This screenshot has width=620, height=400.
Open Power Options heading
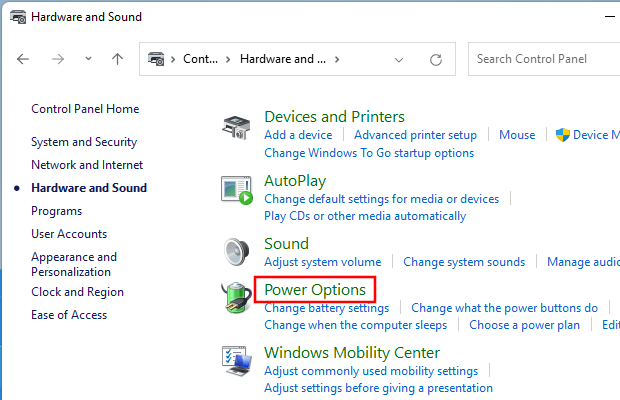pyautogui.click(x=315, y=290)
